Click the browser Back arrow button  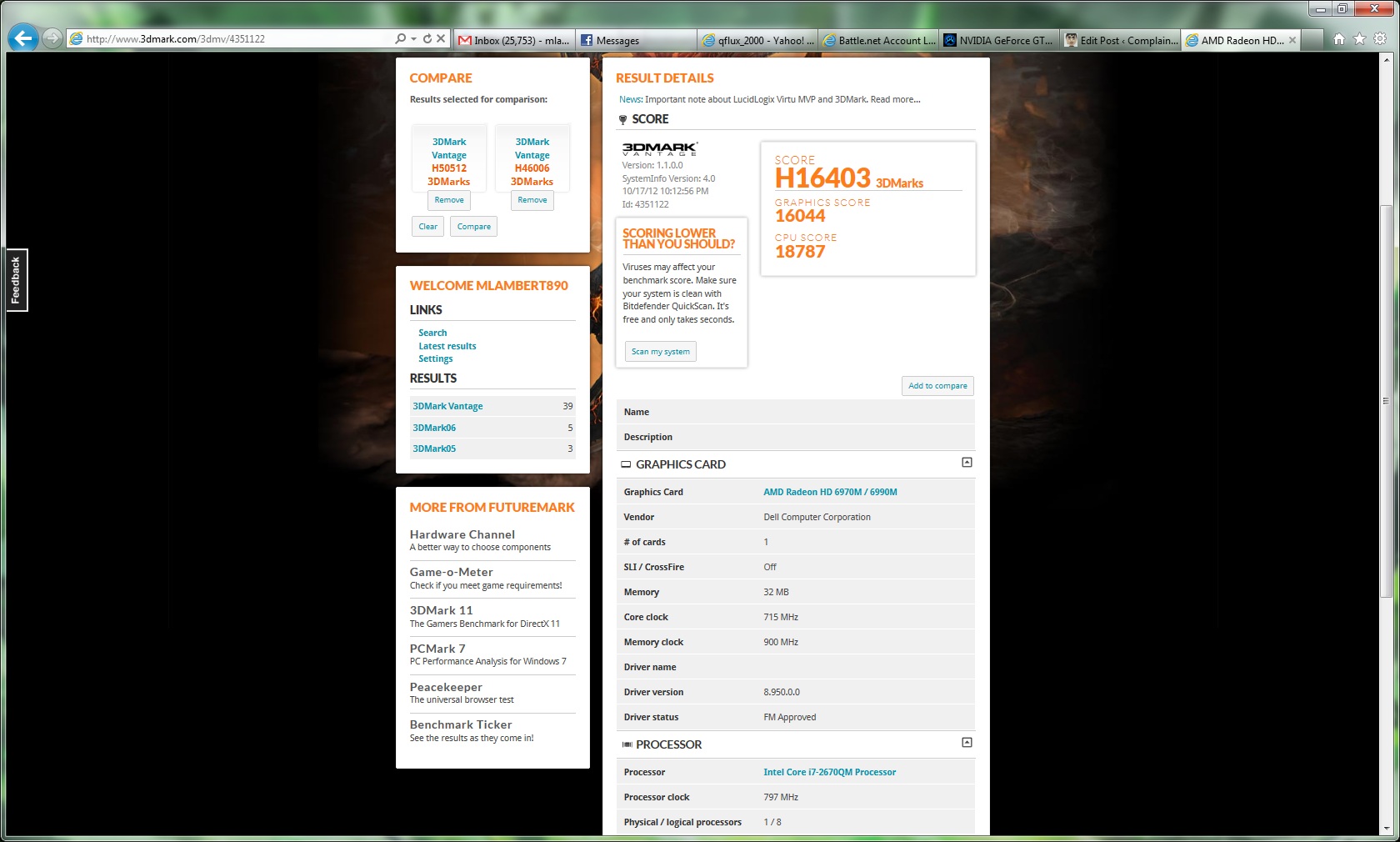(22, 38)
